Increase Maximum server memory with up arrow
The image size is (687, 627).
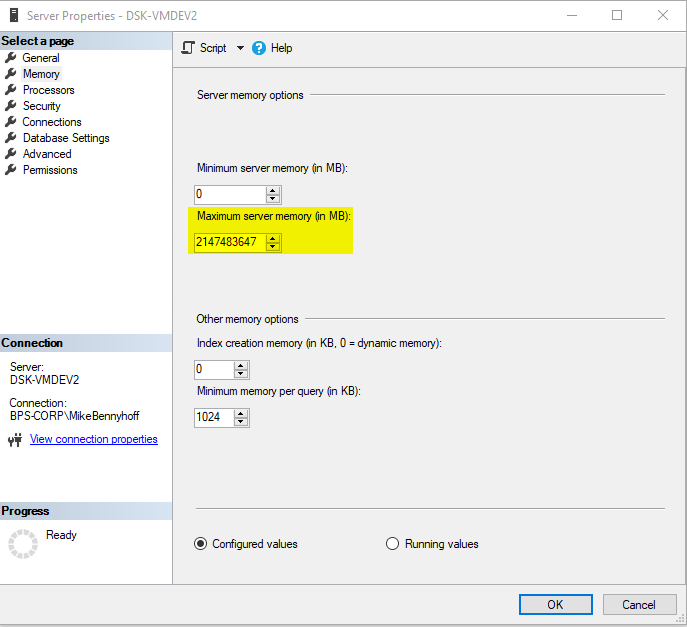tap(273, 239)
